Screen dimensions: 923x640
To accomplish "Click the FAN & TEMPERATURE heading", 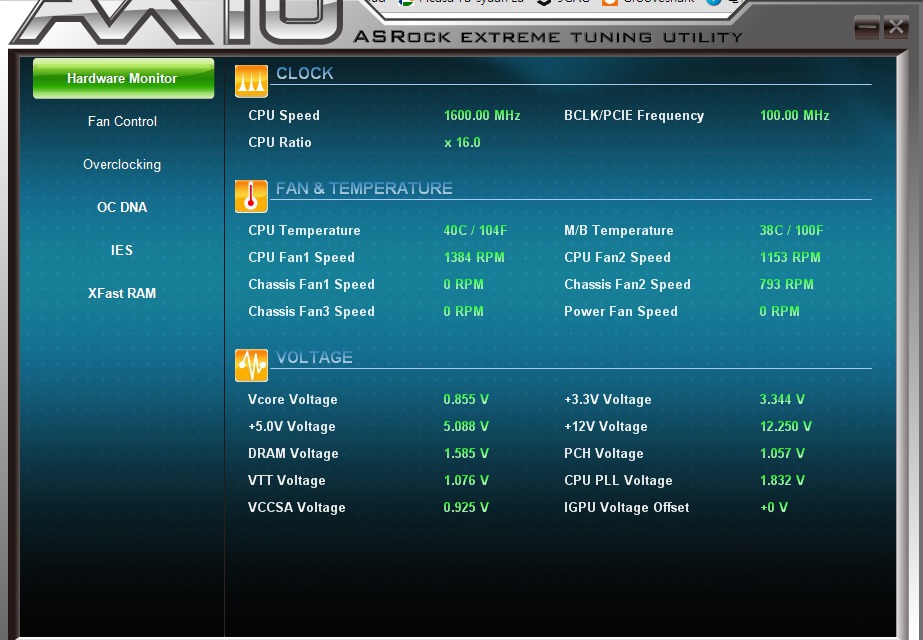I will tap(364, 188).
